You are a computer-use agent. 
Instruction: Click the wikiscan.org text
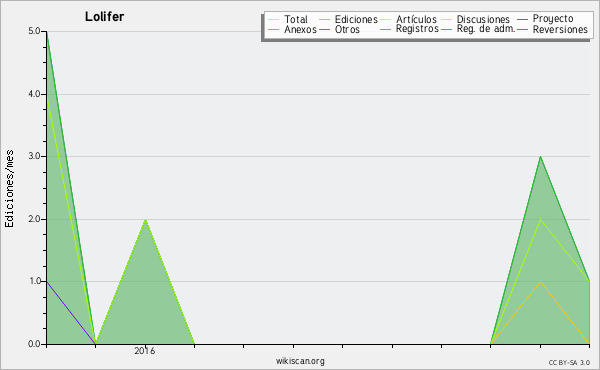300,361
